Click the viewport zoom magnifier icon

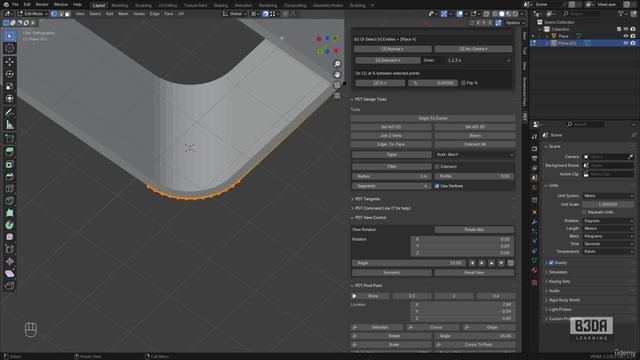tap(337, 64)
